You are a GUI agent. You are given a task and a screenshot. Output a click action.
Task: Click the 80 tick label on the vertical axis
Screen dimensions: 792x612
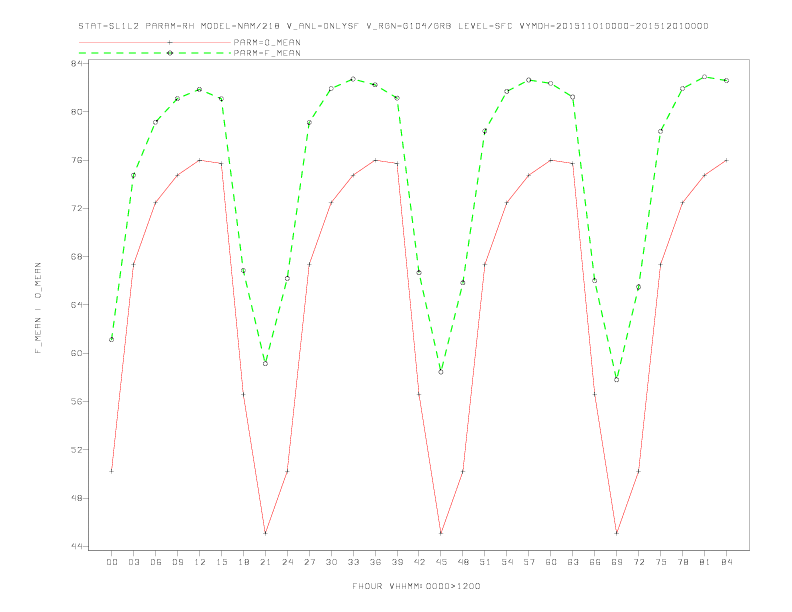(x=77, y=112)
